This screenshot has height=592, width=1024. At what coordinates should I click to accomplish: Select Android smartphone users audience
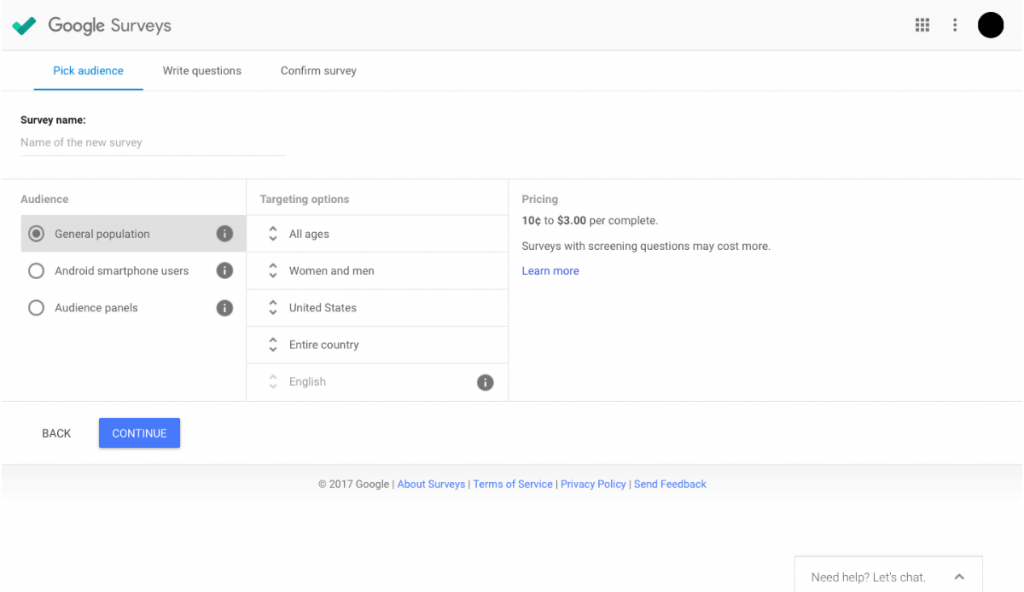tap(36, 270)
